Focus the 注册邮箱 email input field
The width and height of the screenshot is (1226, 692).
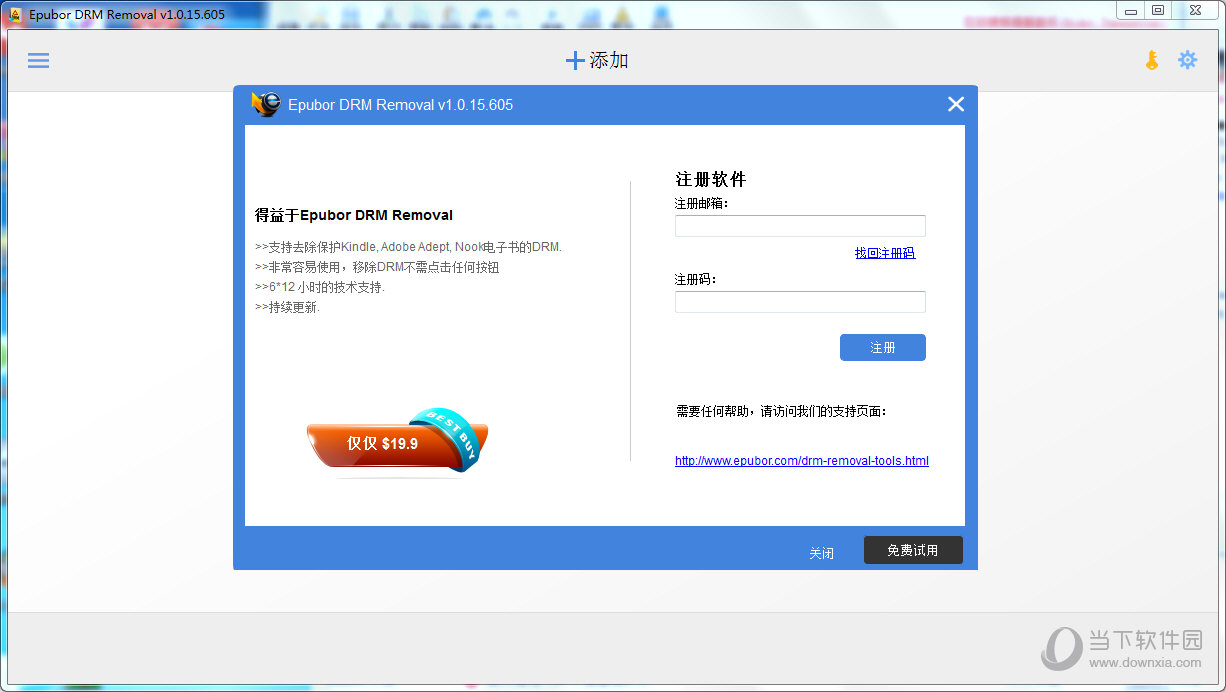800,226
